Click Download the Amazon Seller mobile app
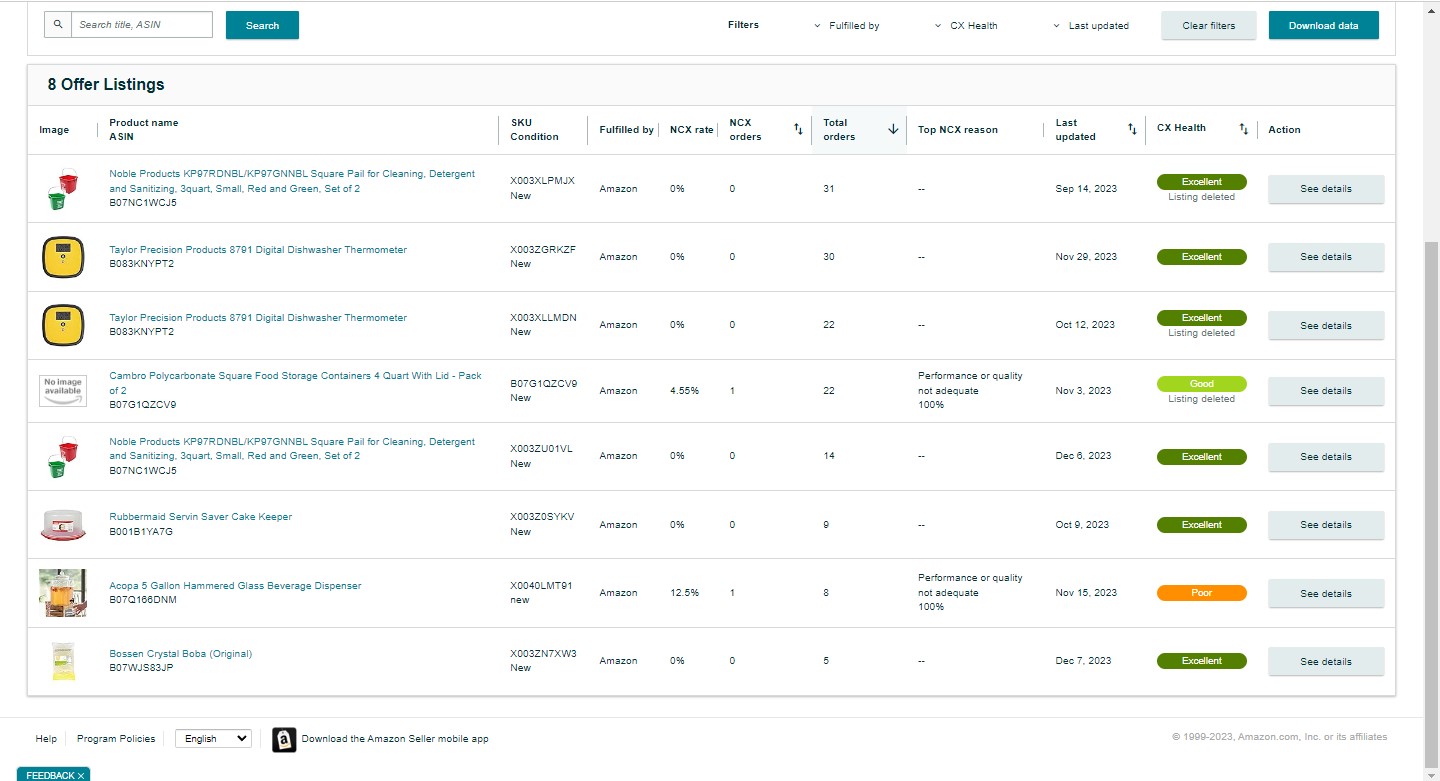 (x=395, y=739)
